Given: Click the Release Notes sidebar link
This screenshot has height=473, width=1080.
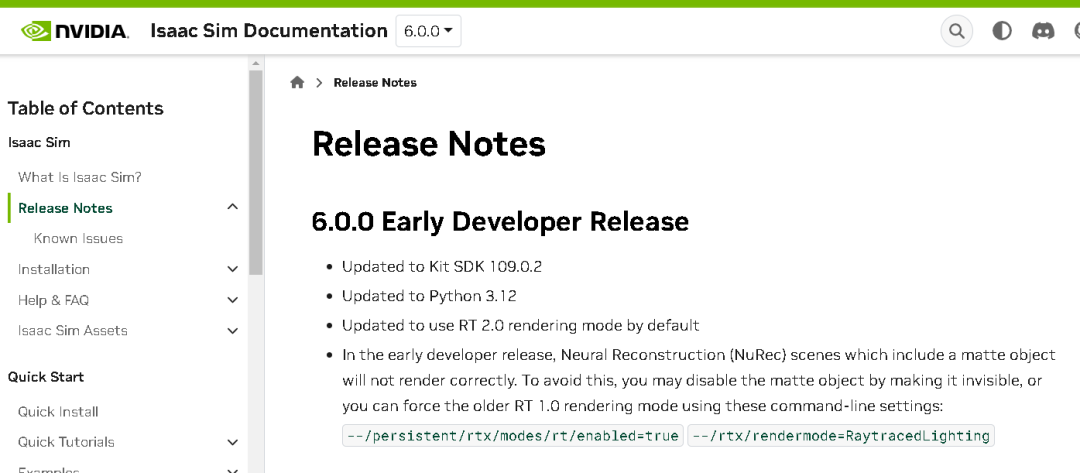Looking at the screenshot, I should tap(65, 208).
